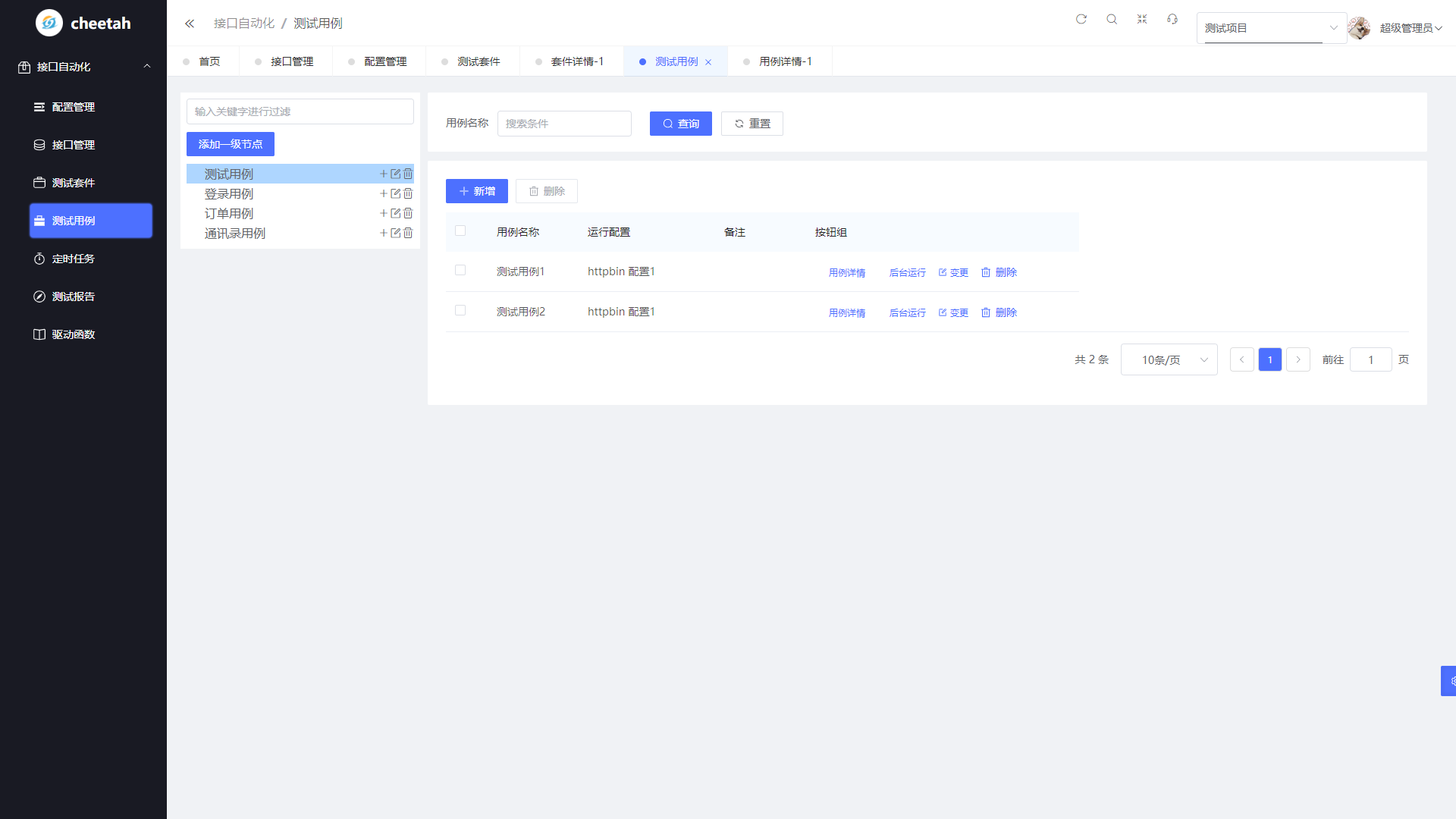This screenshot has height=819, width=1456.
Task: Switch to the 套件详情-1 tab
Action: [x=576, y=61]
